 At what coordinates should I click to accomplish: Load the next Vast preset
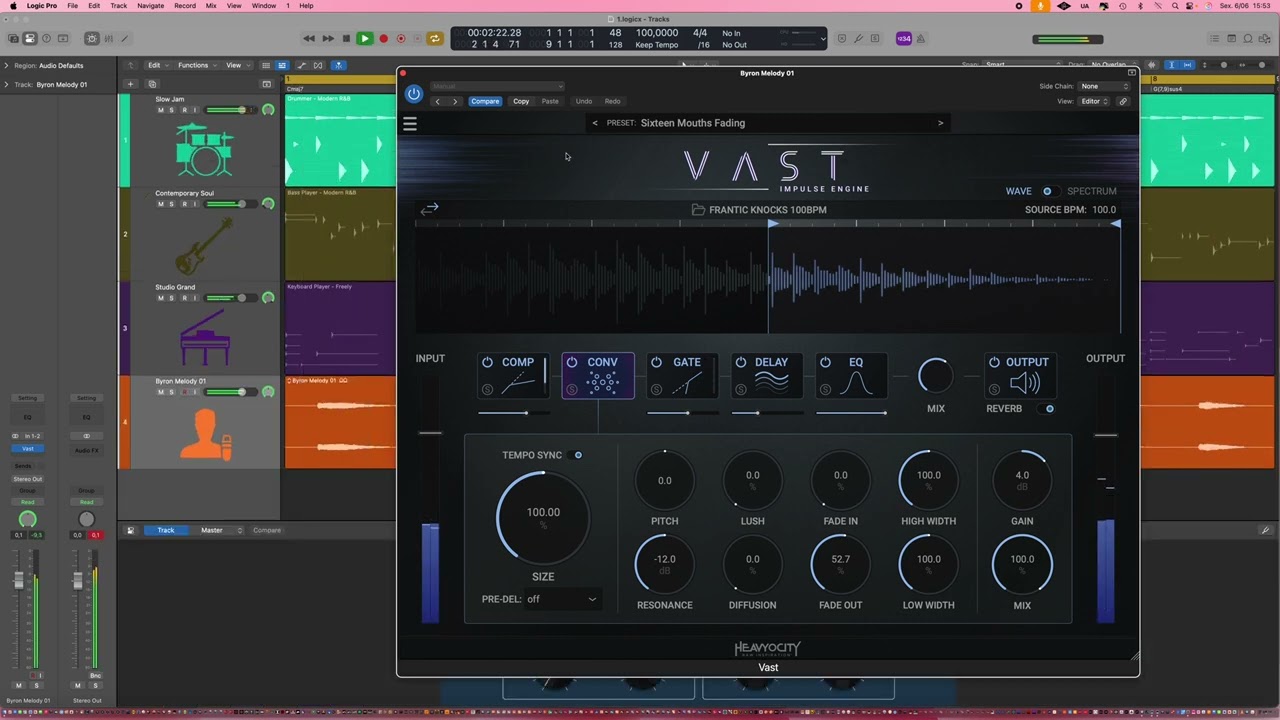pos(940,123)
